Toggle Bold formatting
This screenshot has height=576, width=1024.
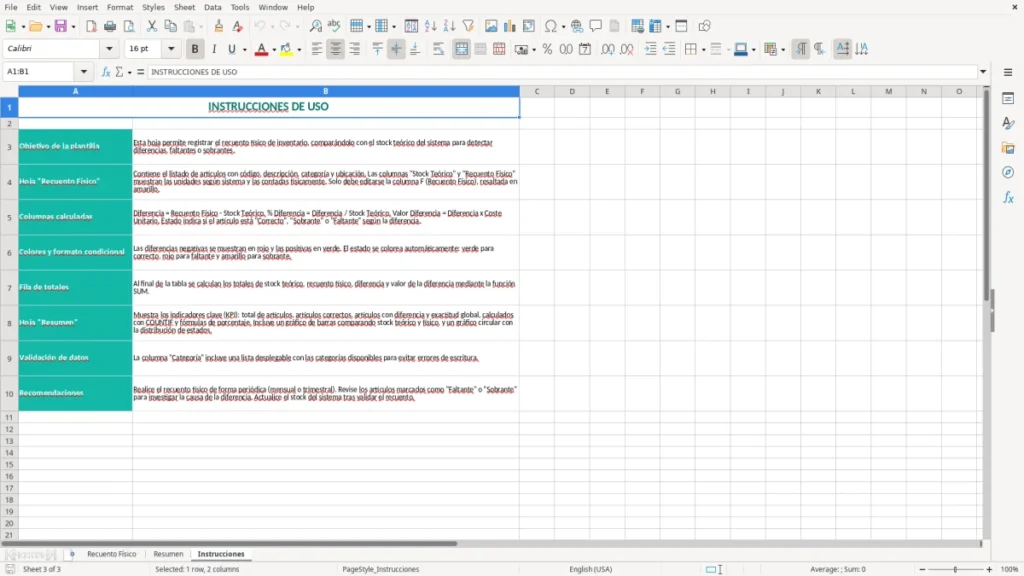point(195,49)
